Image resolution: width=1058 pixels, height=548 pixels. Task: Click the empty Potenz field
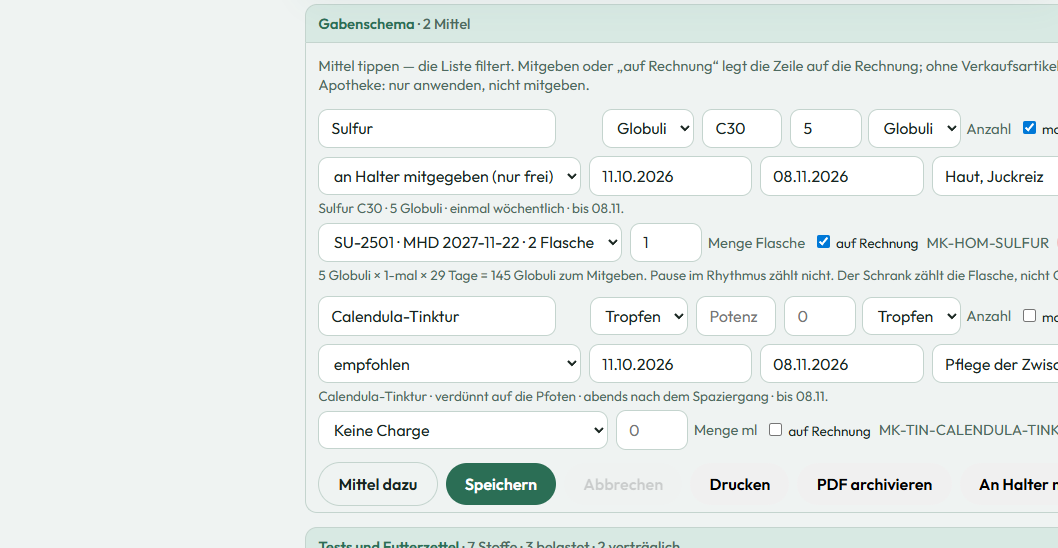point(736,316)
